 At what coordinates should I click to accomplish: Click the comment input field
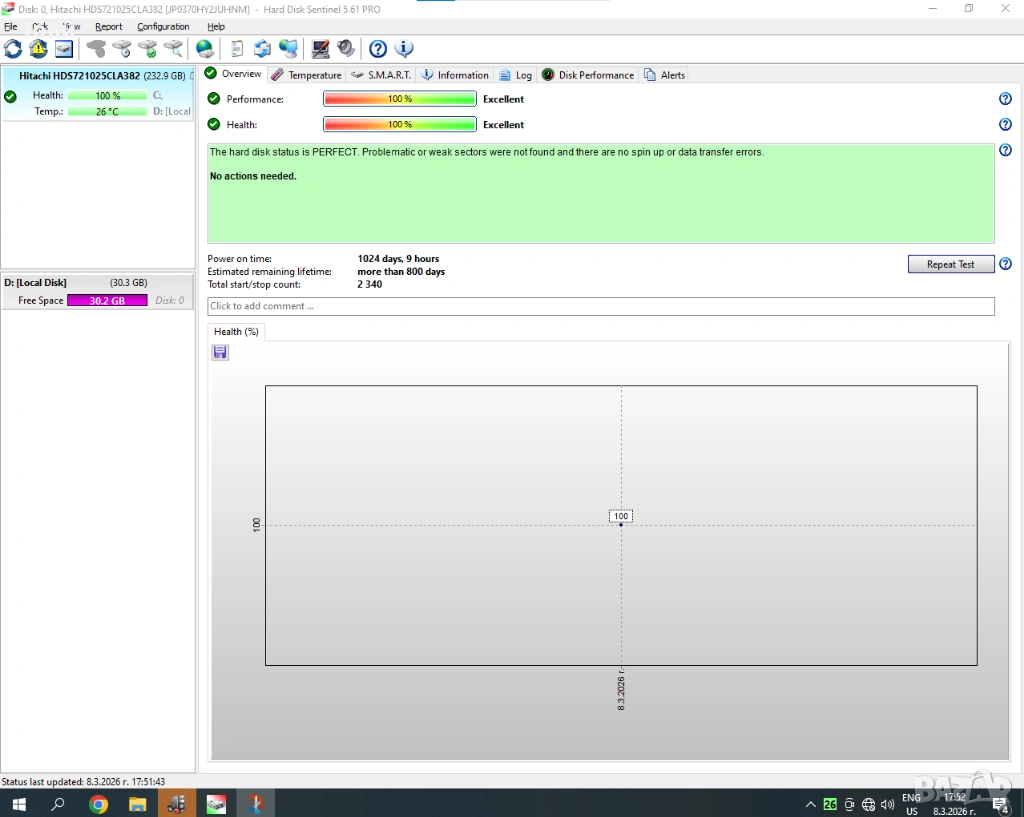[x=600, y=306]
